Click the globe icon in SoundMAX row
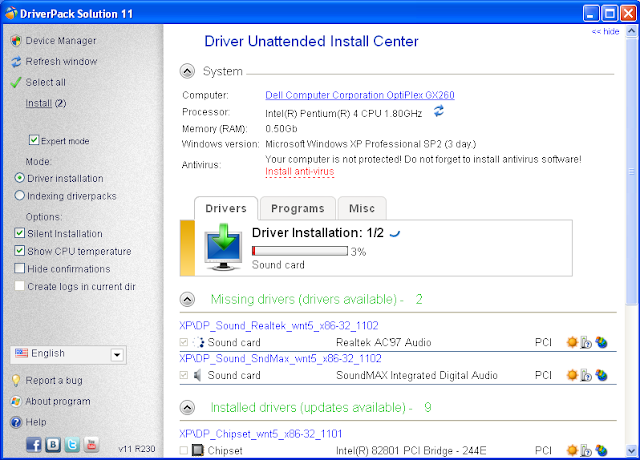Image resolution: width=640 pixels, height=460 pixels. coord(601,375)
